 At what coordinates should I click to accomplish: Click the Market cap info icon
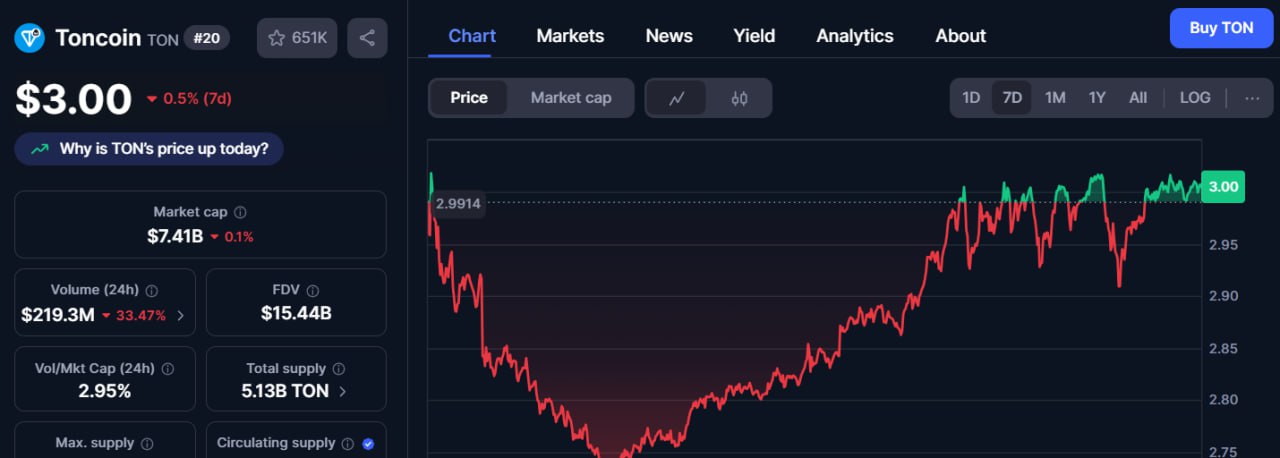click(x=240, y=212)
